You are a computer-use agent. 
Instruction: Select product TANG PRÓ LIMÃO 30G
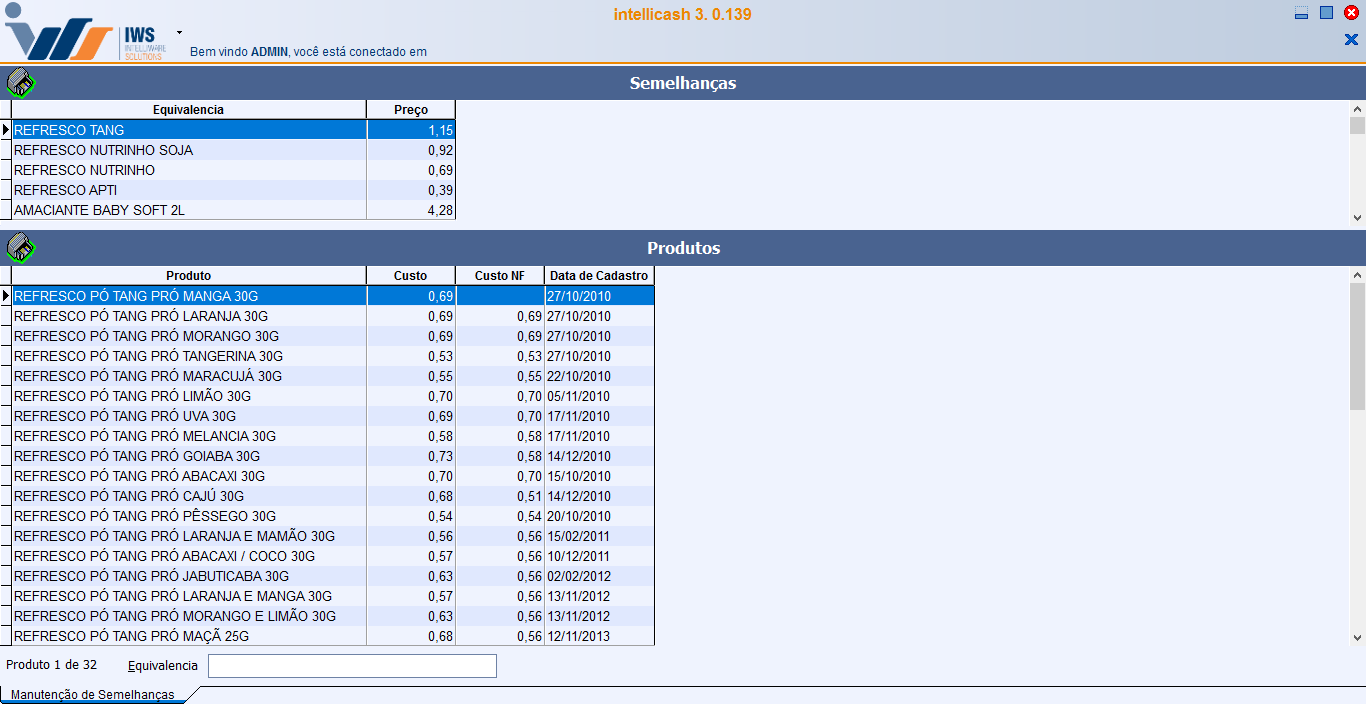[333, 396]
